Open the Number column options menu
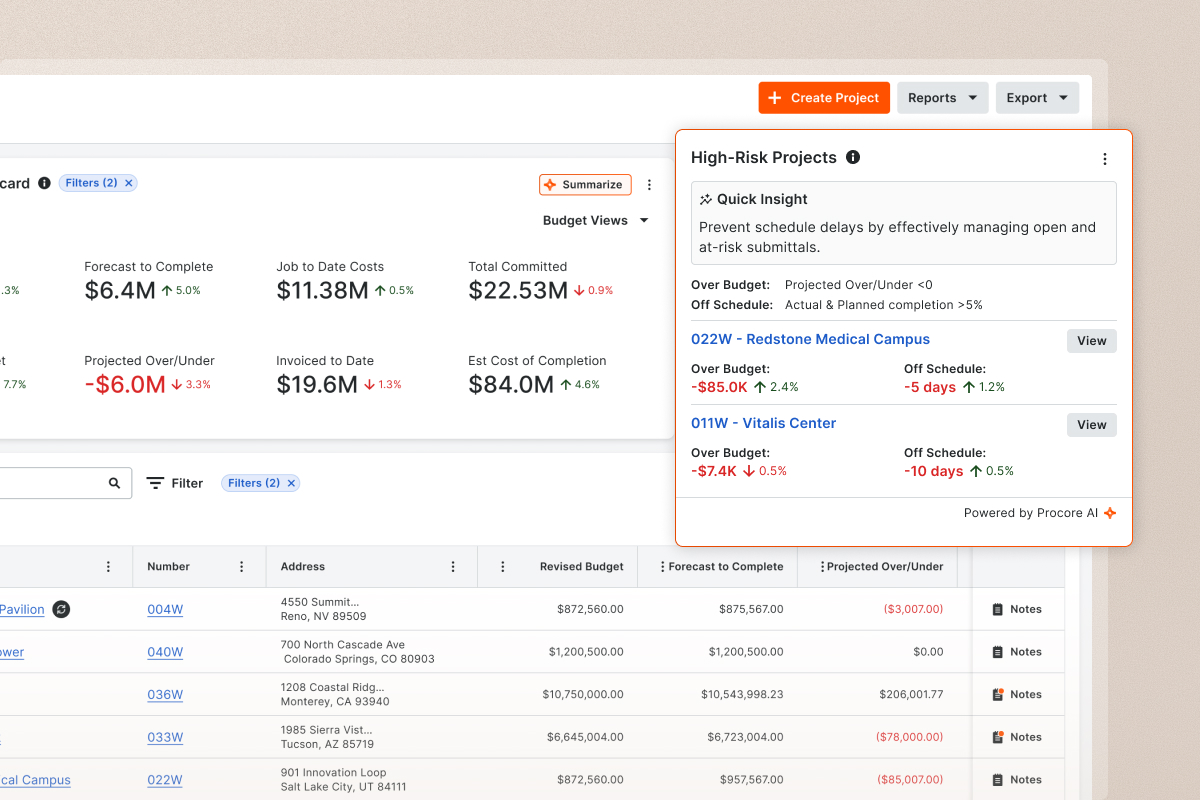Screen dimensions: 1200x800 pos(241,567)
